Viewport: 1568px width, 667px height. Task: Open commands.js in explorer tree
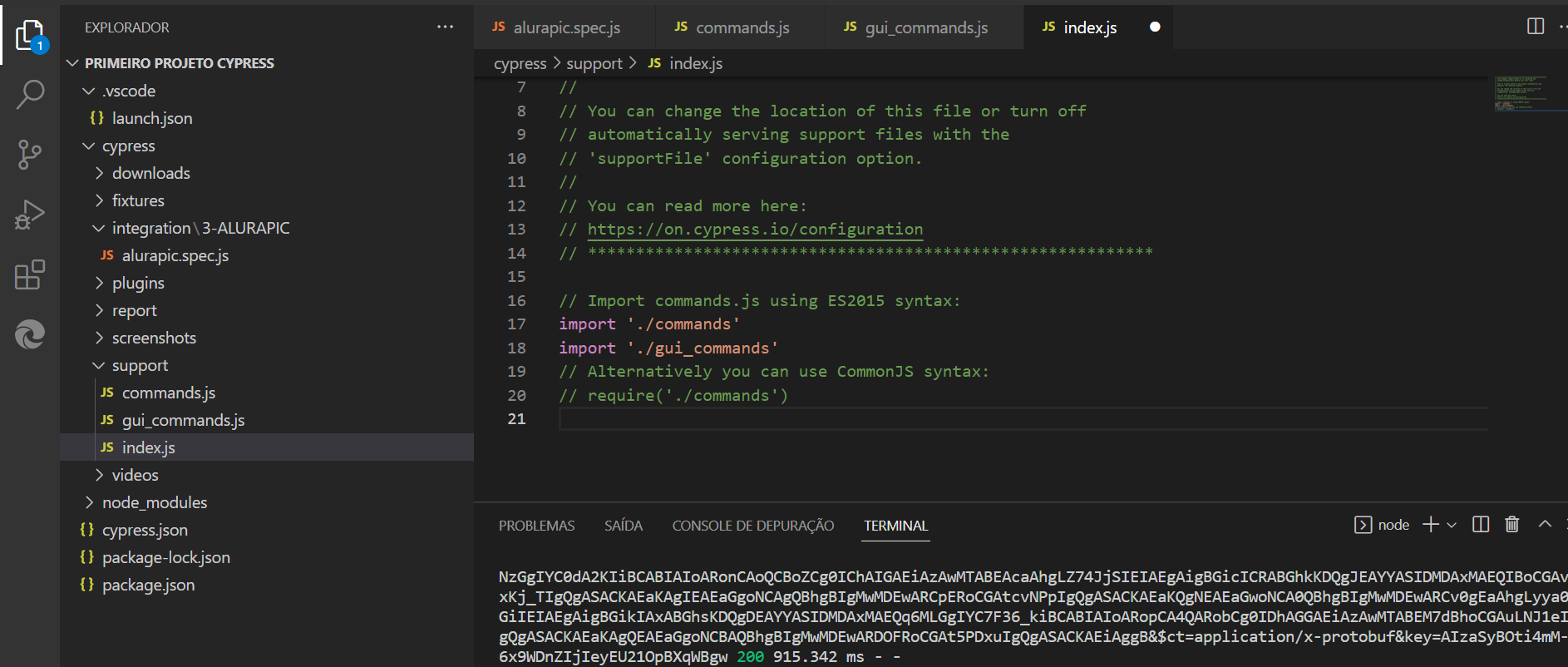tap(267, 393)
